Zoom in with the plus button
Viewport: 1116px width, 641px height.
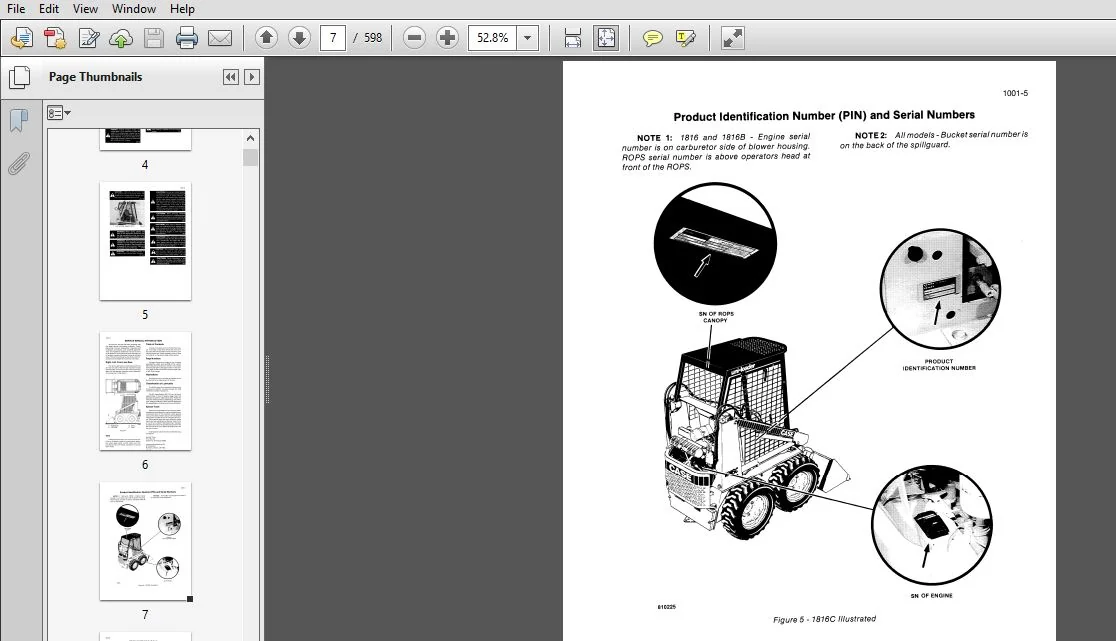[x=447, y=38]
